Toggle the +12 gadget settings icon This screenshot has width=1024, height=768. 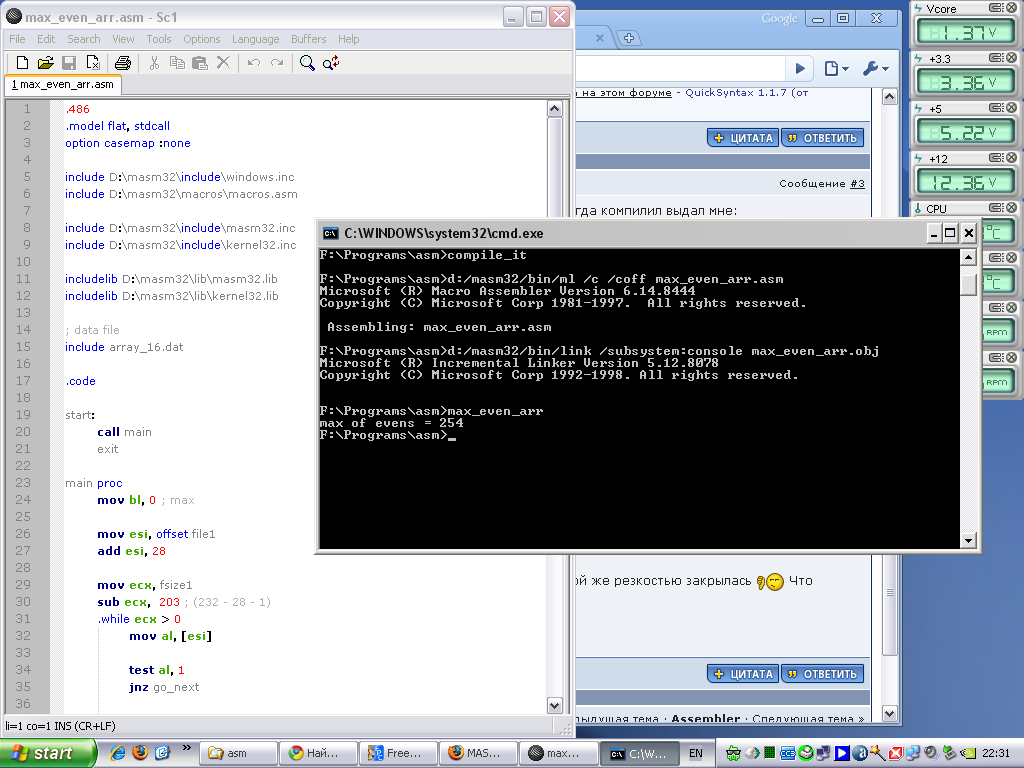coord(996,159)
